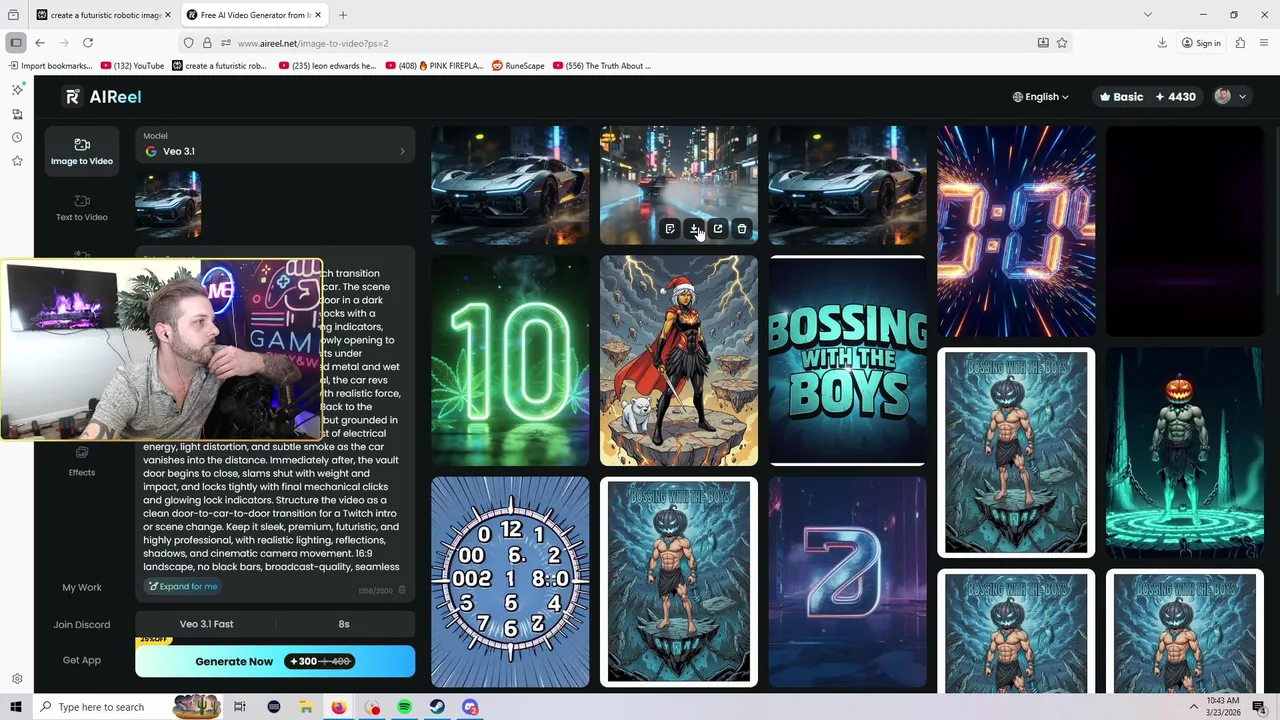Screen dimensions: 1280x720
Task: Open Spotify from taskbar
Action: pyautogui.click(x=404, y=707)
